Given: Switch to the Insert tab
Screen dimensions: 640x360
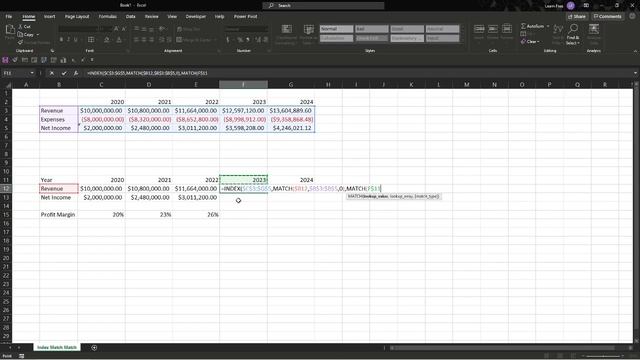Looking at the screenshot, I should [49, 17].
